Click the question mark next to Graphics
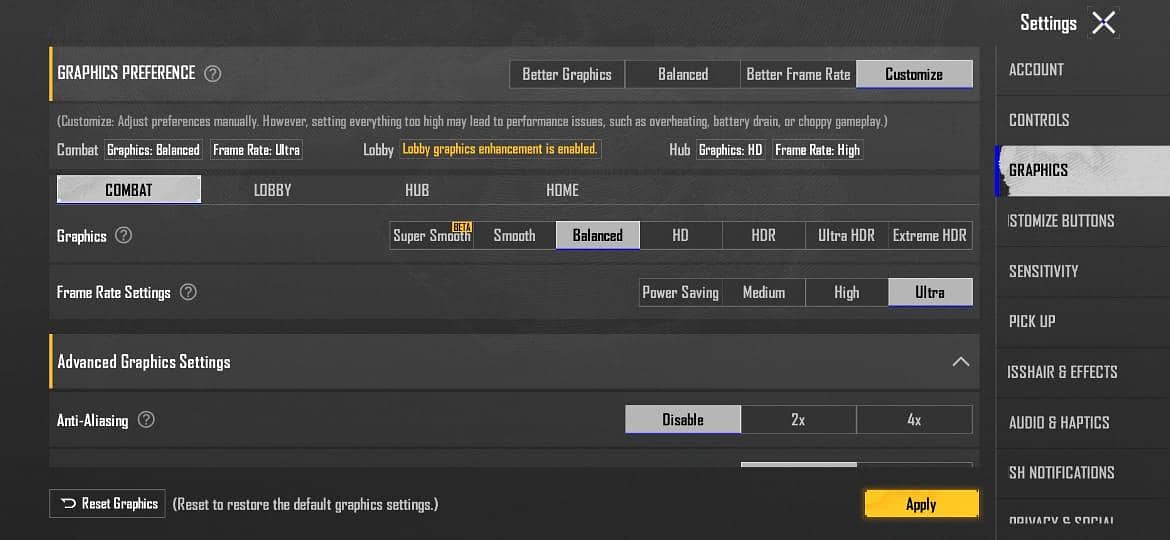Viewport: 1170px width, 540px height. click(x=123, y=236)
